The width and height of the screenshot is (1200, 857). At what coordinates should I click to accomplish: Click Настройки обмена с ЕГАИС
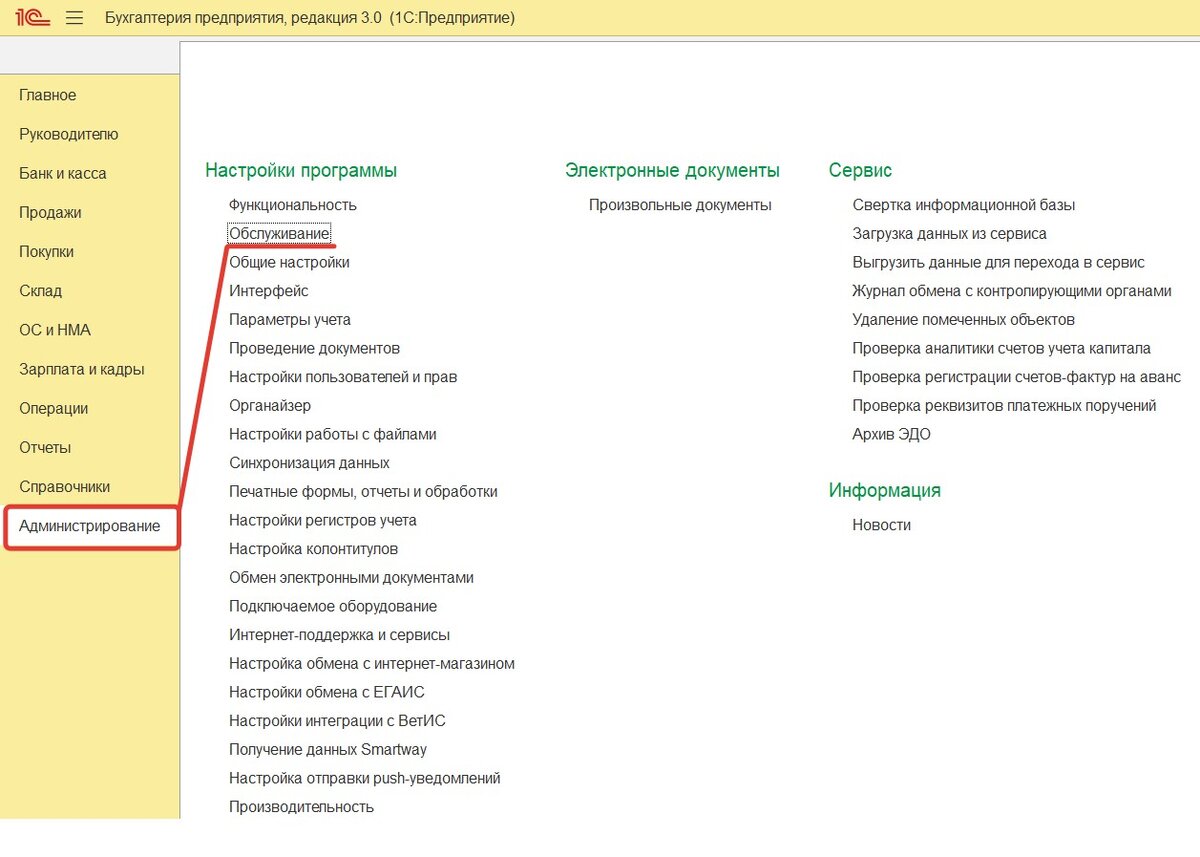coord(327,692)
